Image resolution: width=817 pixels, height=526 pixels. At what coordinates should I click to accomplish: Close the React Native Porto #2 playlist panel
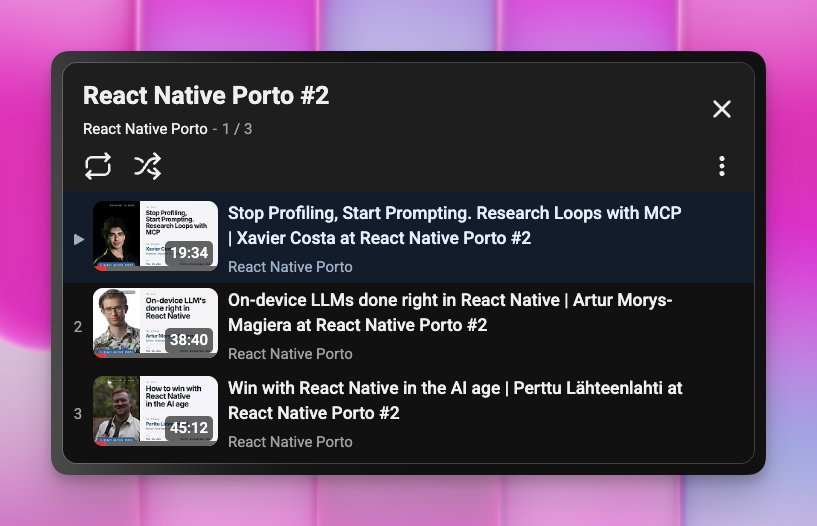click(722, 109)
